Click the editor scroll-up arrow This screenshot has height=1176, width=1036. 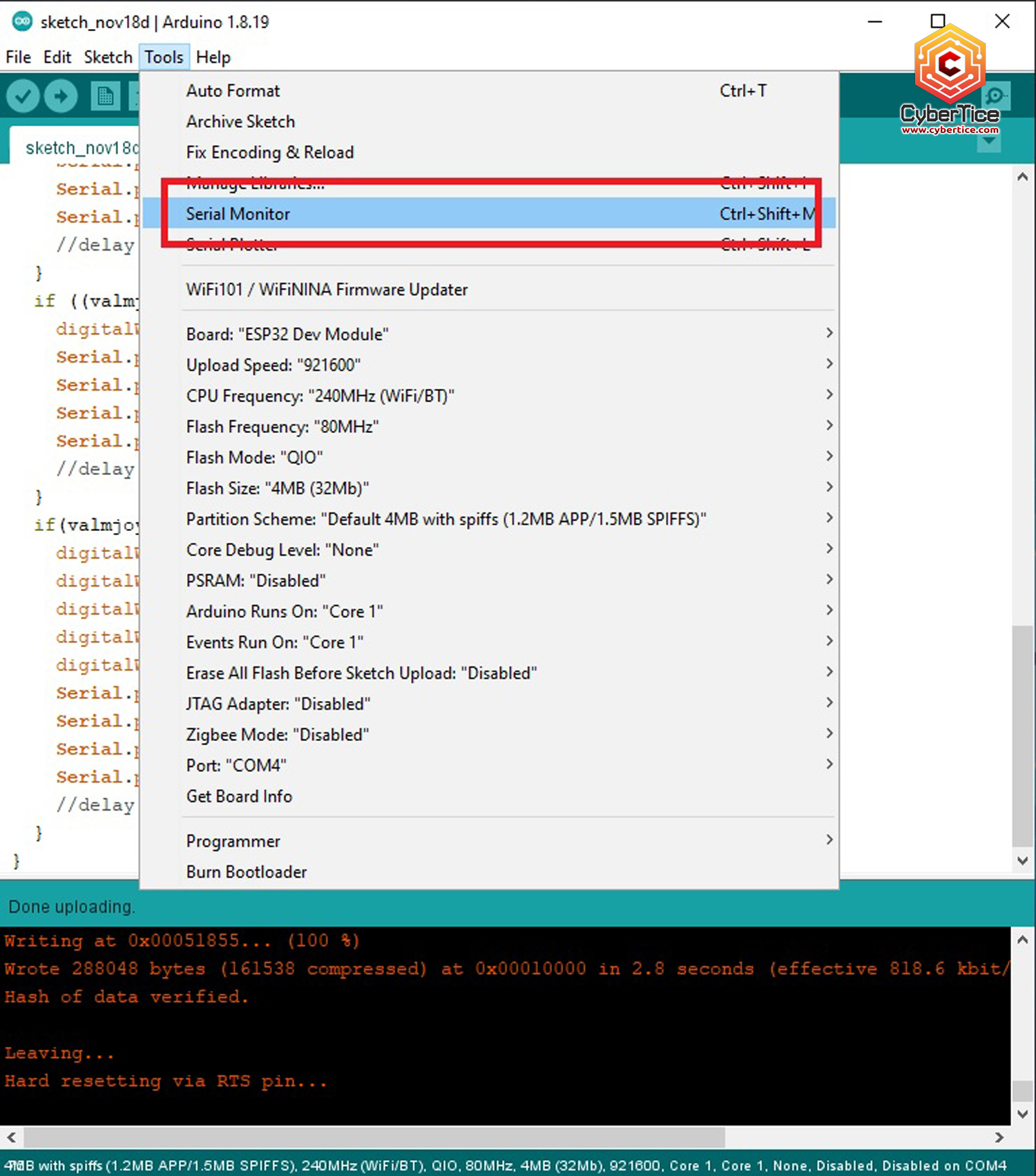point(1022,177)
